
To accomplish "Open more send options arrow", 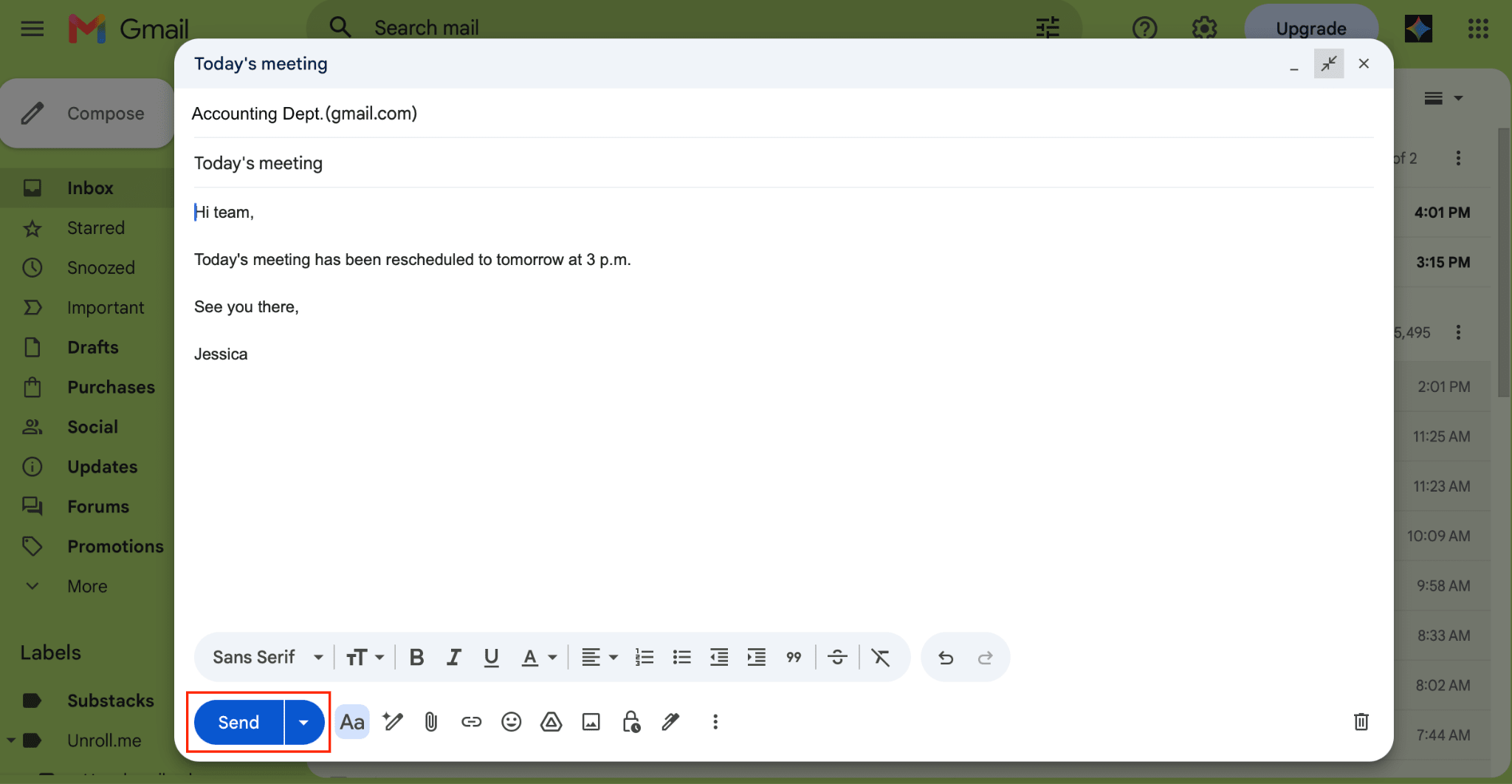I will (304, 722).
